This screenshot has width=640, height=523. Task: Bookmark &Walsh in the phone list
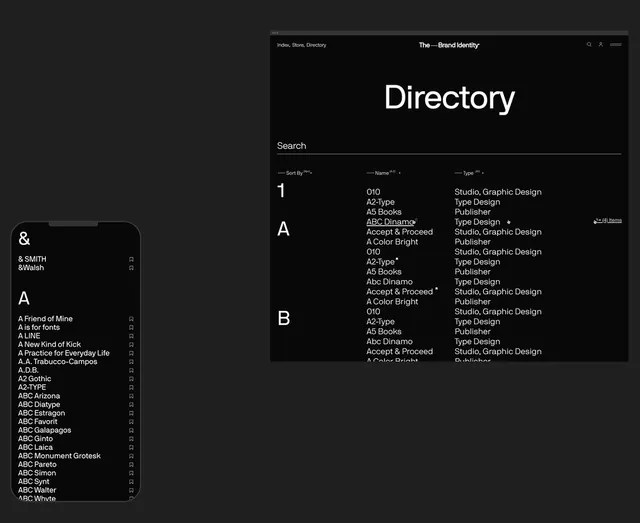coord(131,268)
